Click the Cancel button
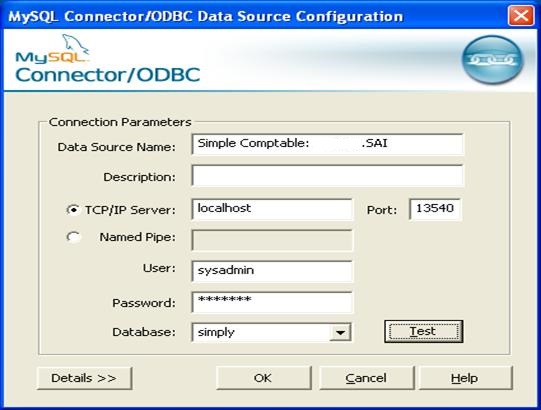 pos(367,378)
